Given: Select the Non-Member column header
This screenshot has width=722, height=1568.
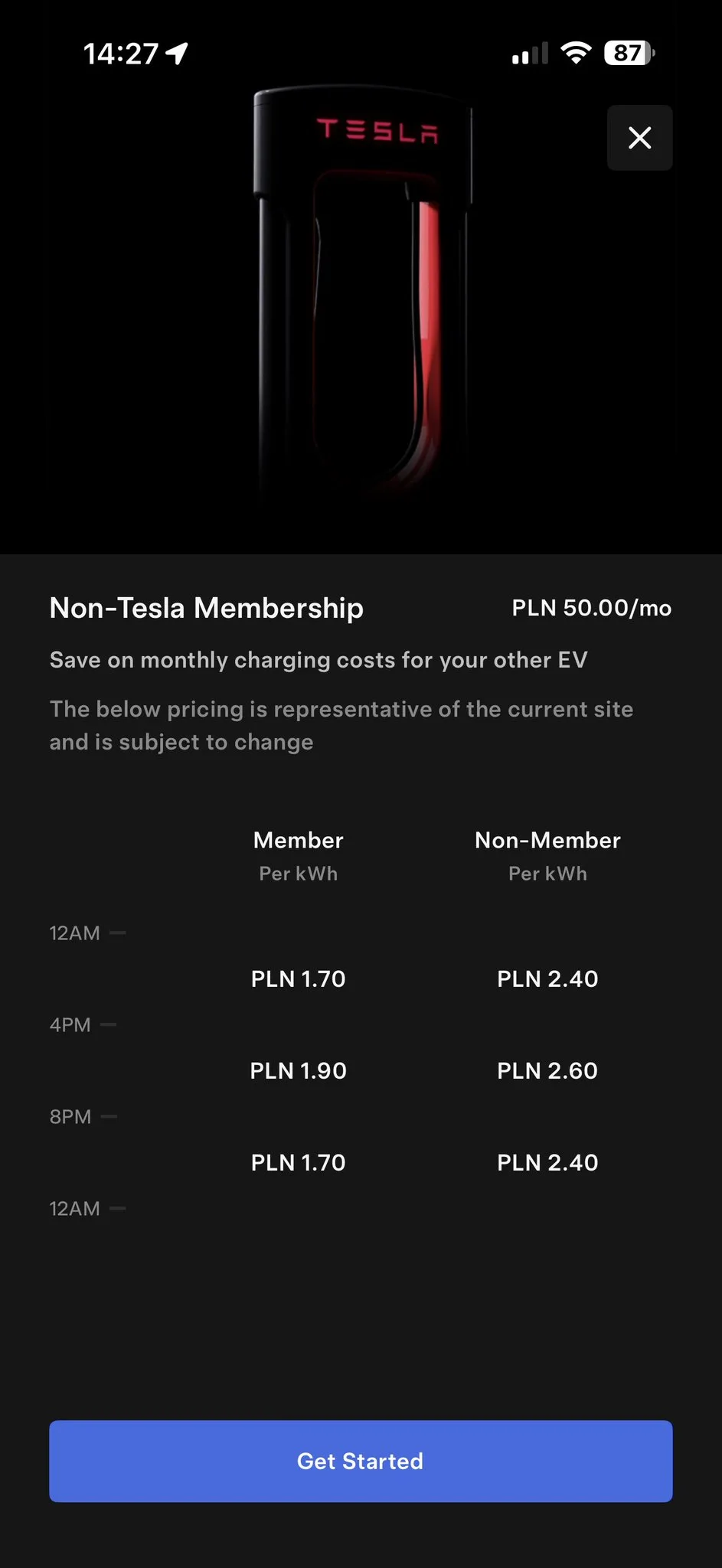Looking at the screenshot, I should (x=547, y=841).
